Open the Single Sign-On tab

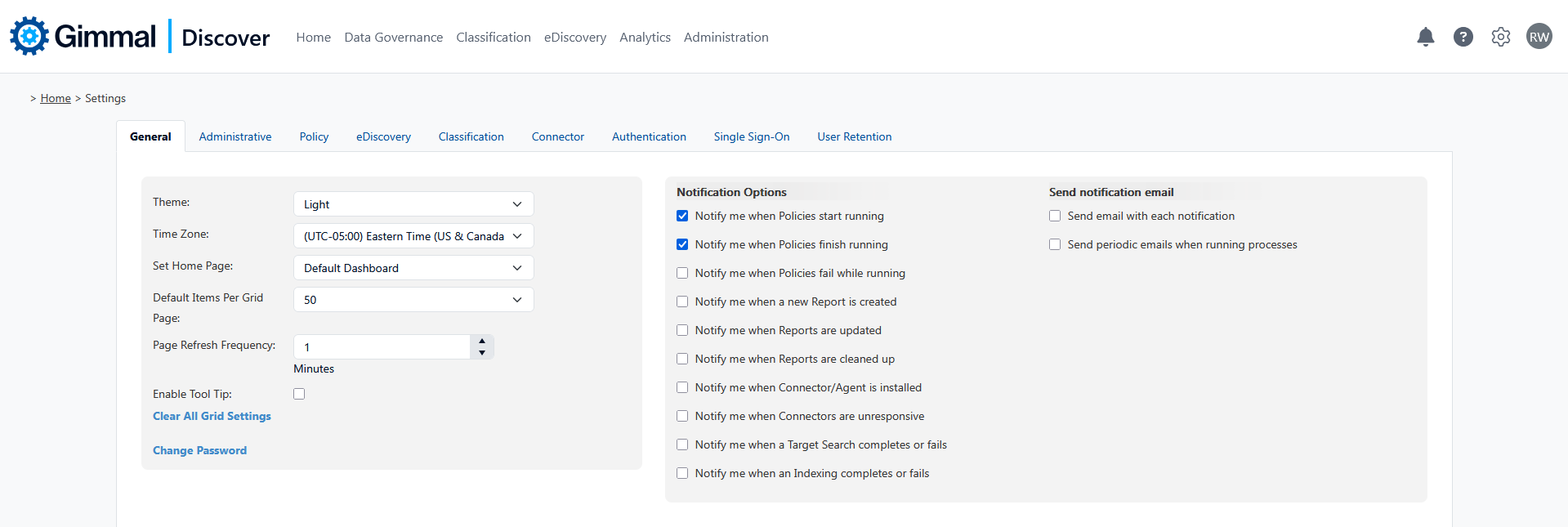point(751,136)
